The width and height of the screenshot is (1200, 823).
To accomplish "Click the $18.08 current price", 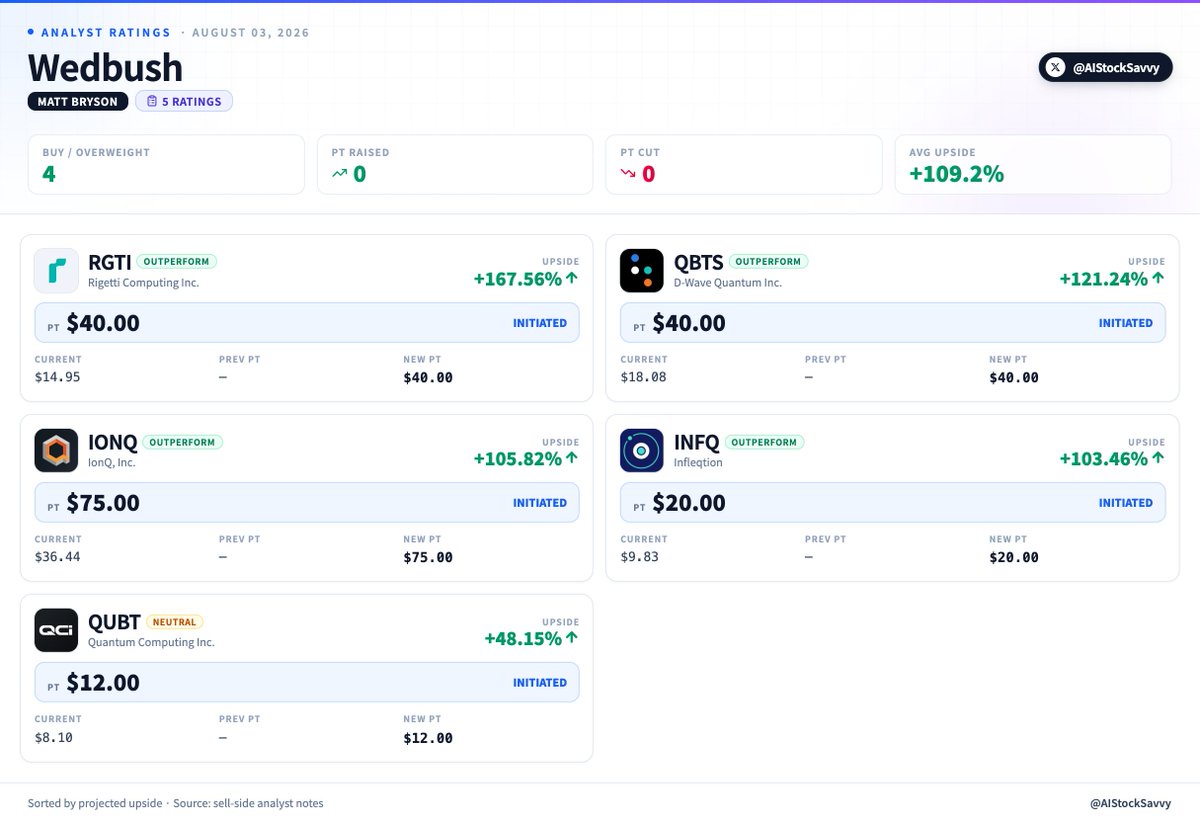I will point(644,378).
